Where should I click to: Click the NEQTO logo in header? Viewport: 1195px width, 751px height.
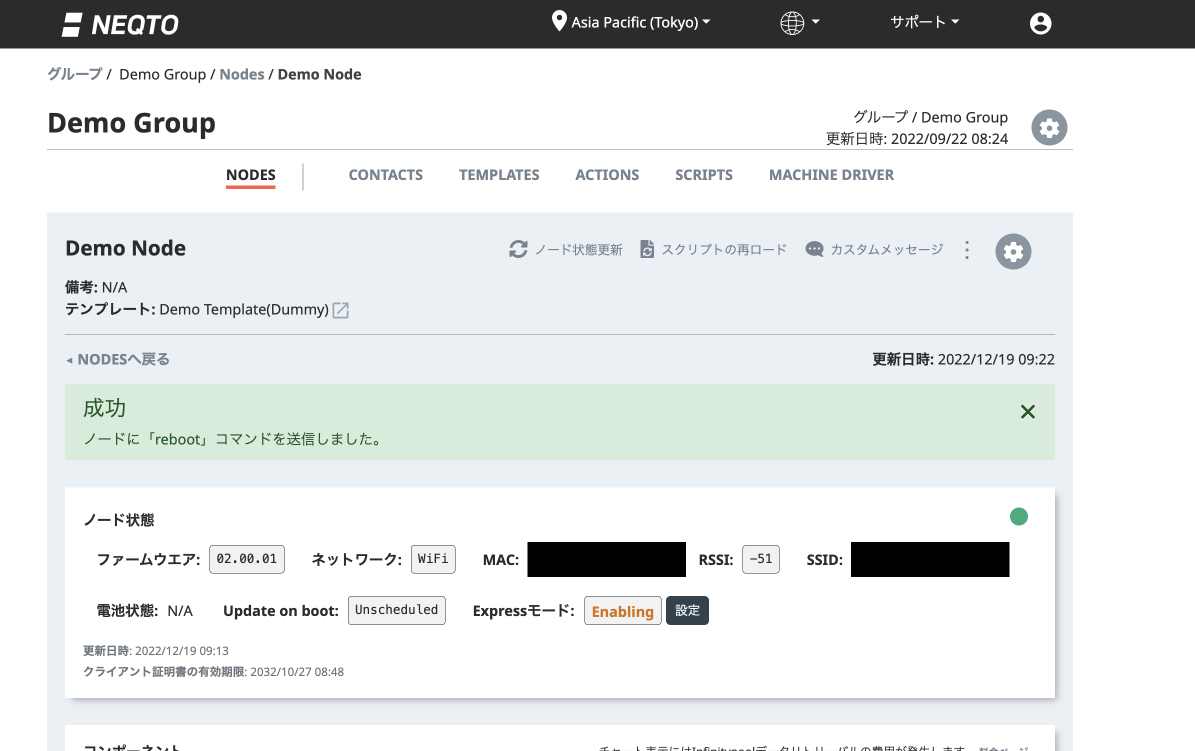pyautogui.click(x=119, y=24)
